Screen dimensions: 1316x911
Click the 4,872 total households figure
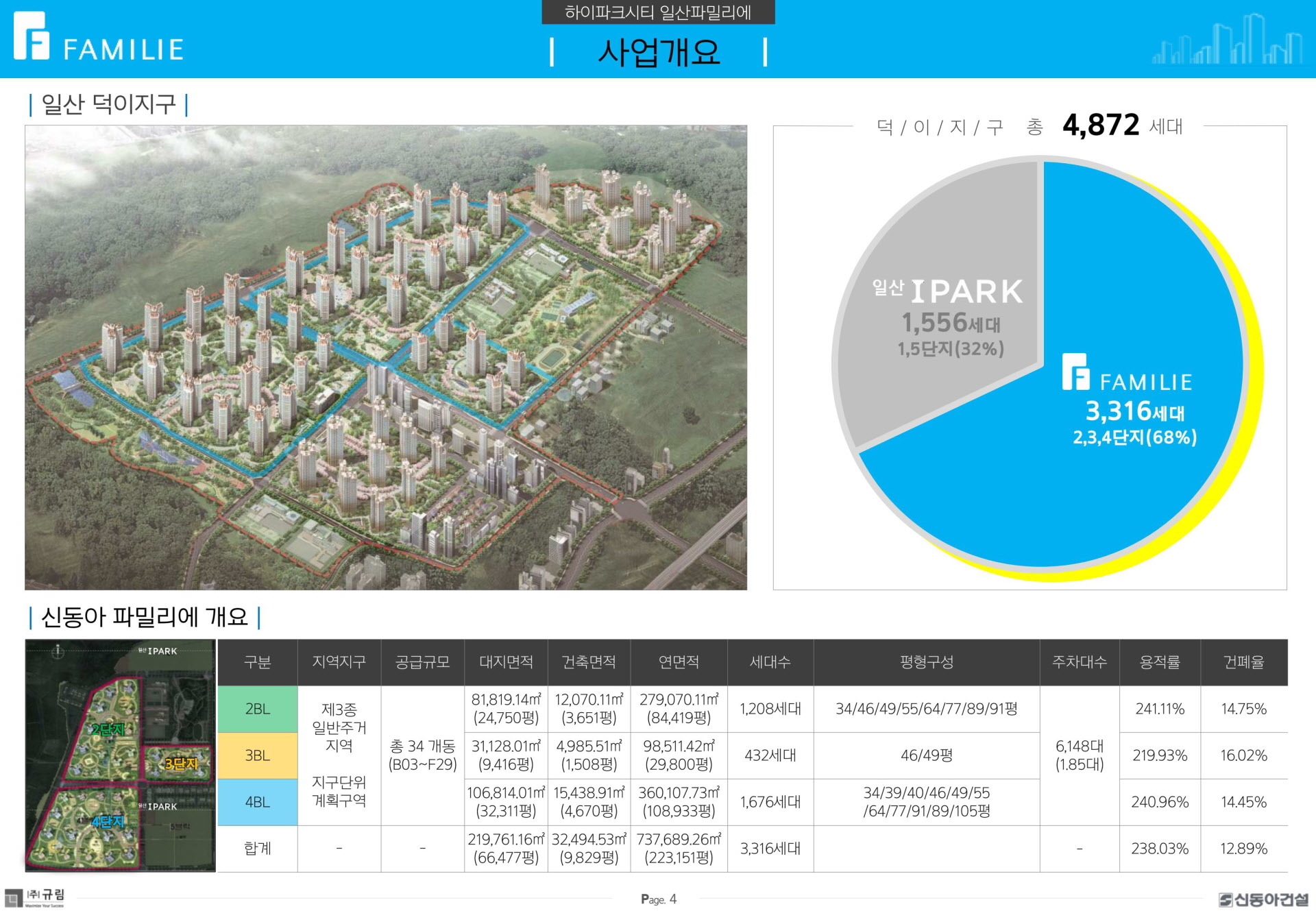1101,125
